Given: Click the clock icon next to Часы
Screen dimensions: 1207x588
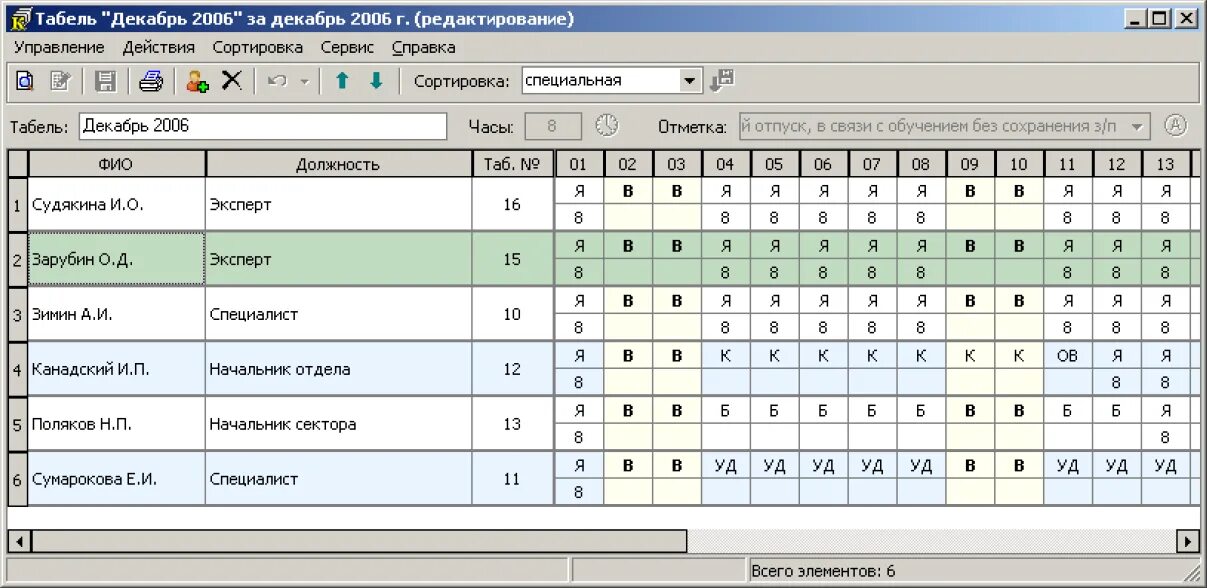Looking at the screenshot, I should click(x=607, y=126).
